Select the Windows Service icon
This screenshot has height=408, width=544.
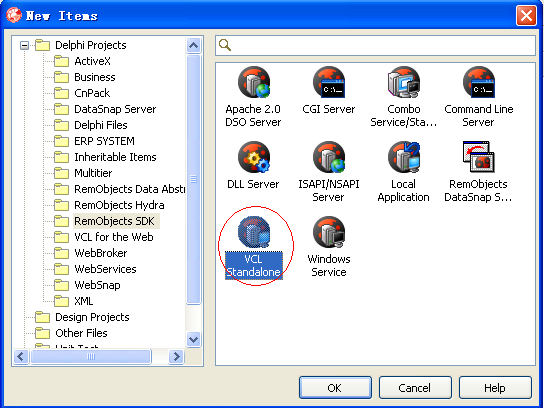coord(329,232)
